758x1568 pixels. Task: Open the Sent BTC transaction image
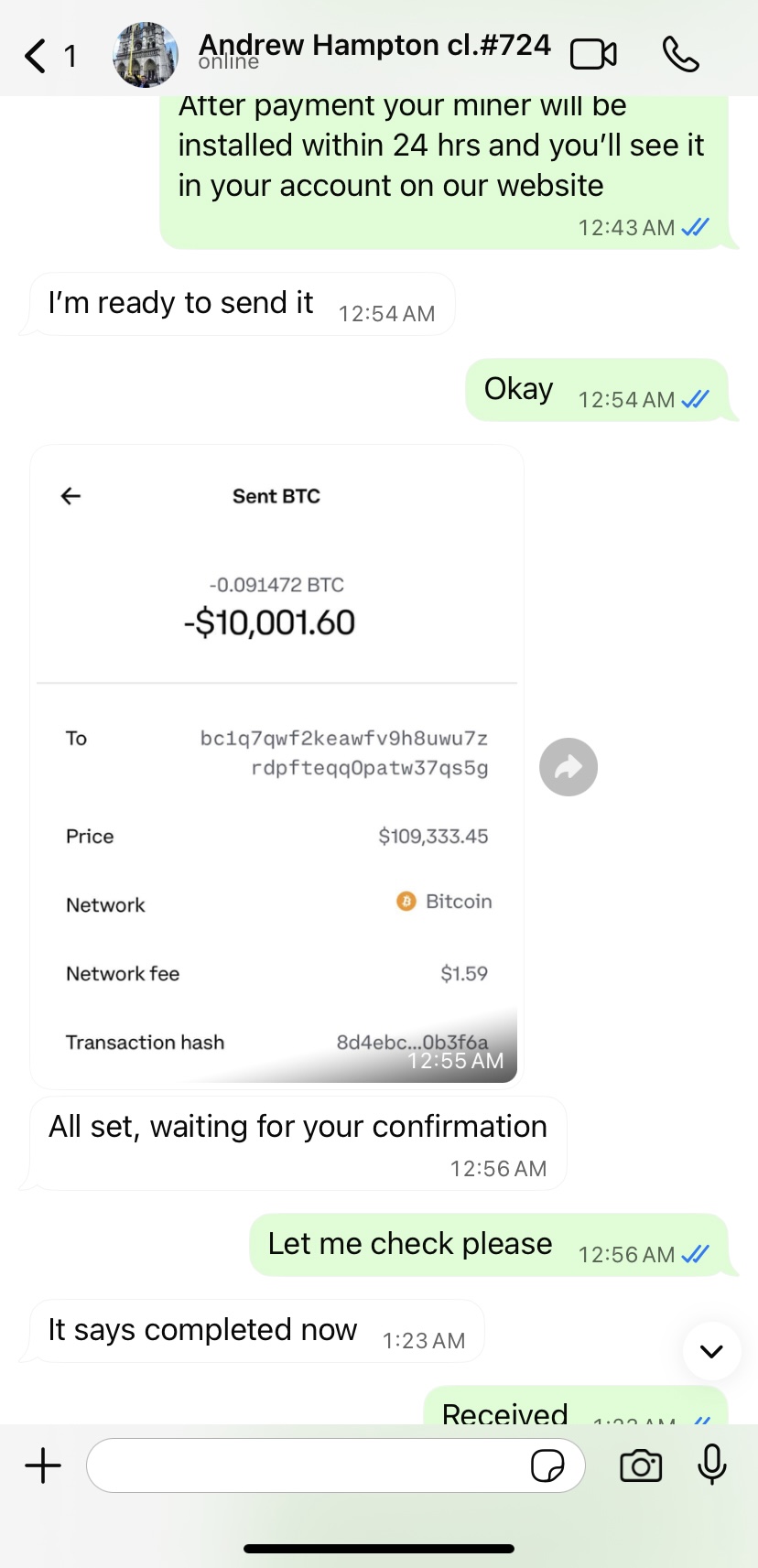click(x=276, y=765)
